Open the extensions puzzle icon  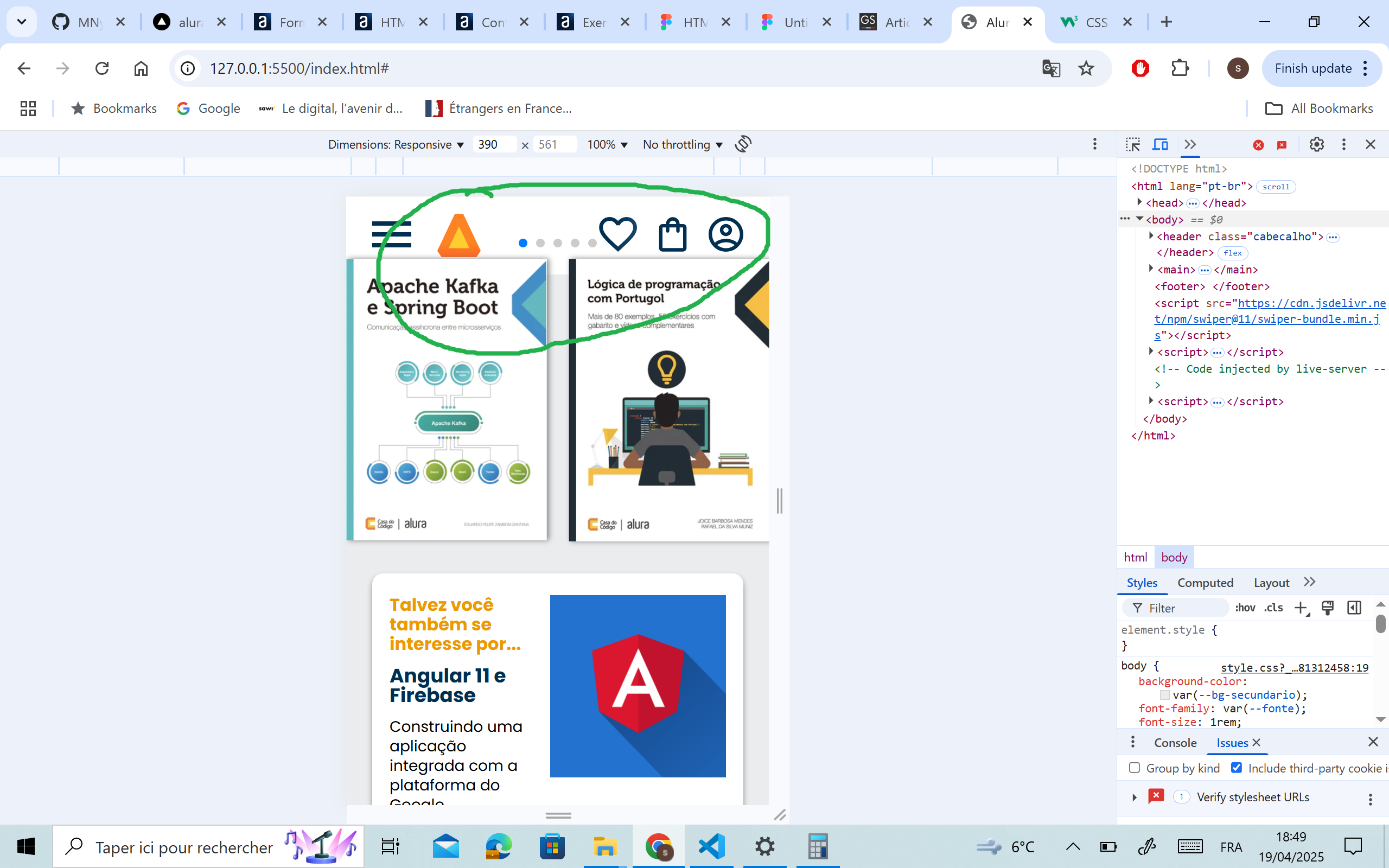coord(1180,68)
